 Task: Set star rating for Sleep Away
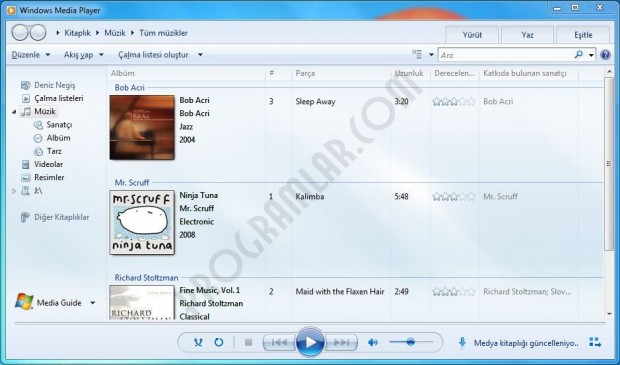[x=454, y=102]
